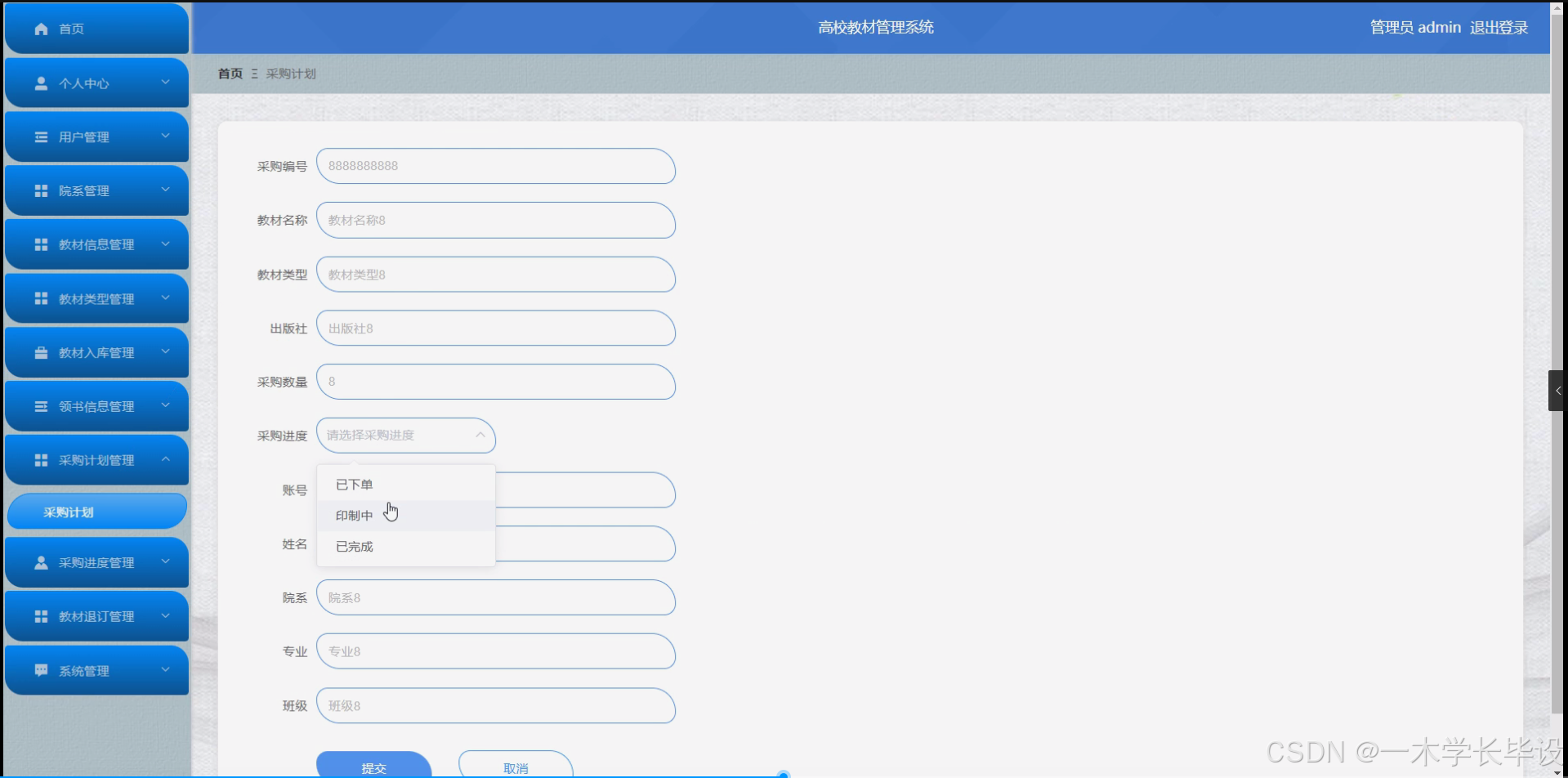Expand the 系统管理 menu chevron
The height and width of the screenshot is (778, 1568).
click(166, 669)
